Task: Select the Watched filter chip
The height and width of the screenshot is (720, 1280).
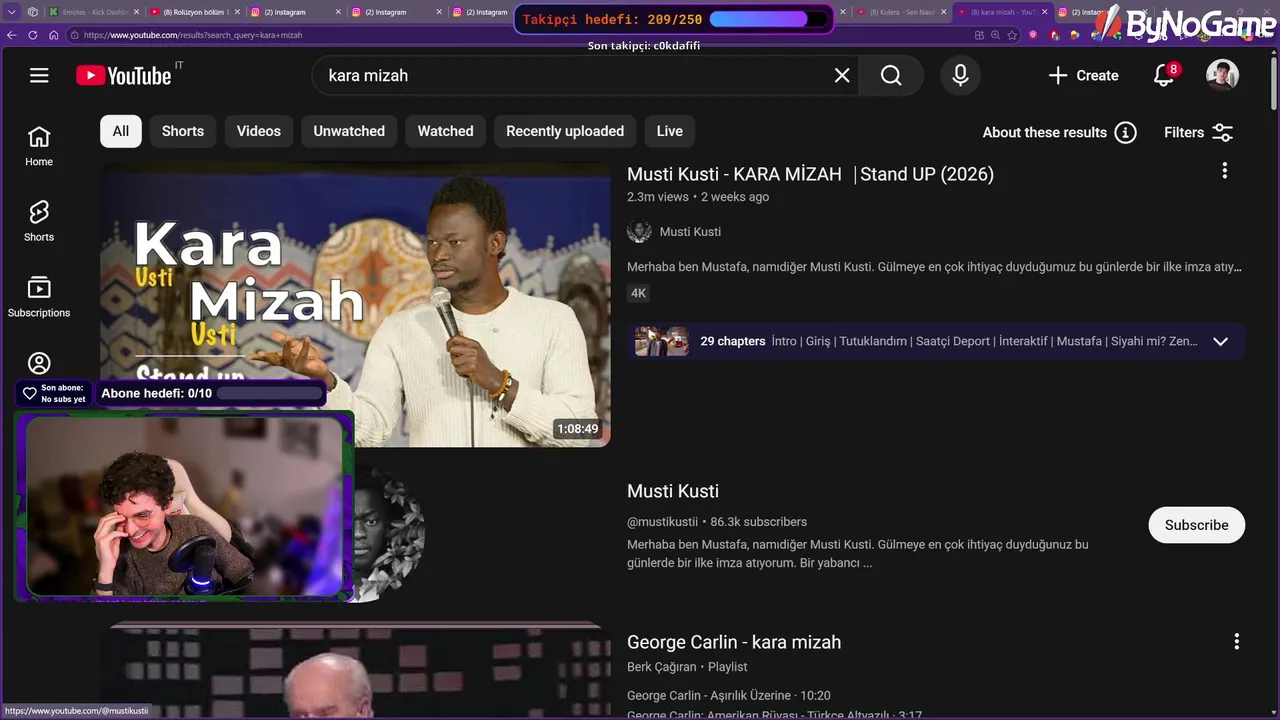Action: 445,131
